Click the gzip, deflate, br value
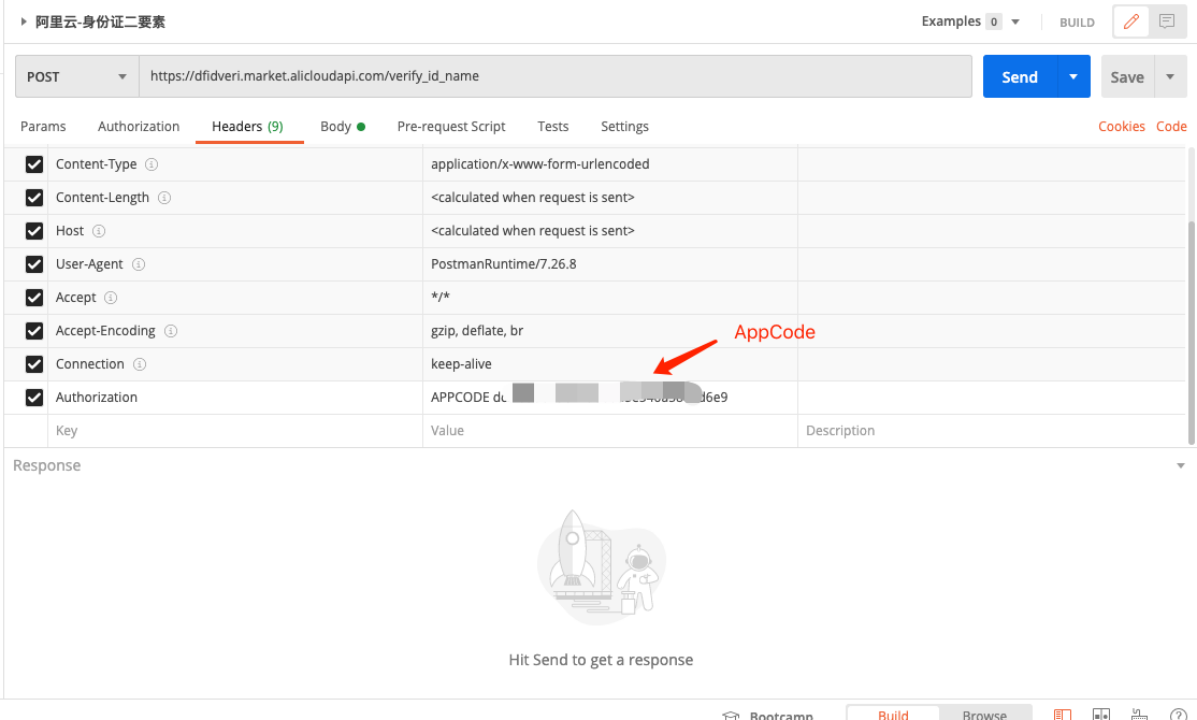The width and height of the screenshot is (1197, 720). click(x=476, y=331)
